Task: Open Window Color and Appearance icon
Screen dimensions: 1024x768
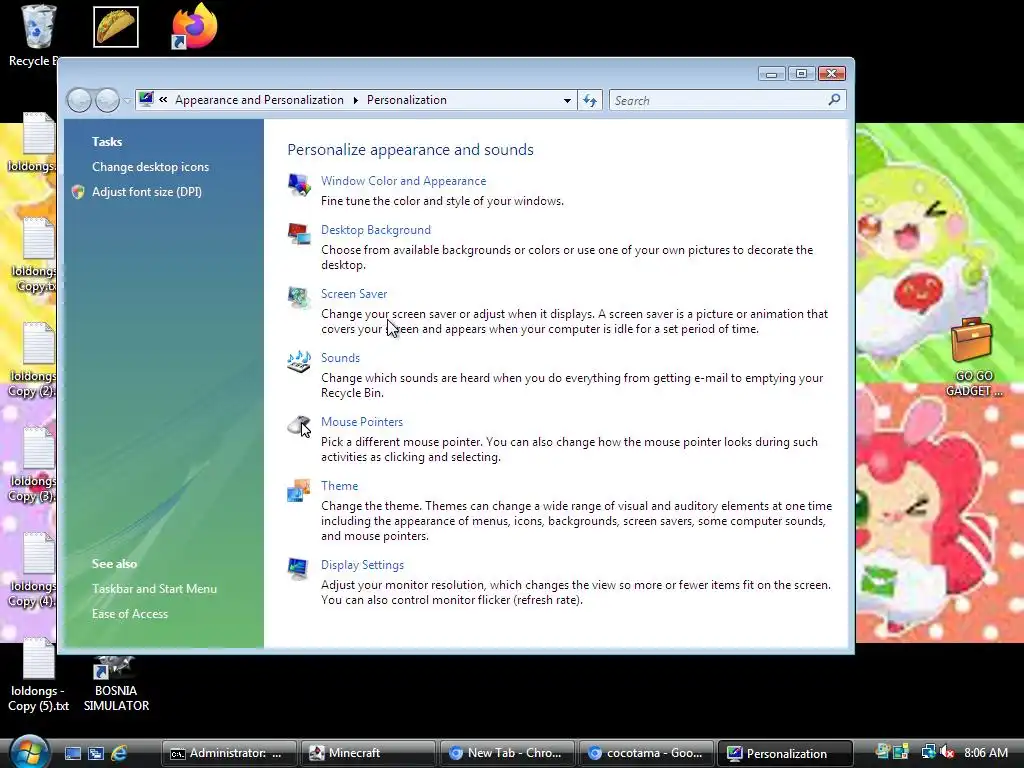Action: (x=299, y=184)
